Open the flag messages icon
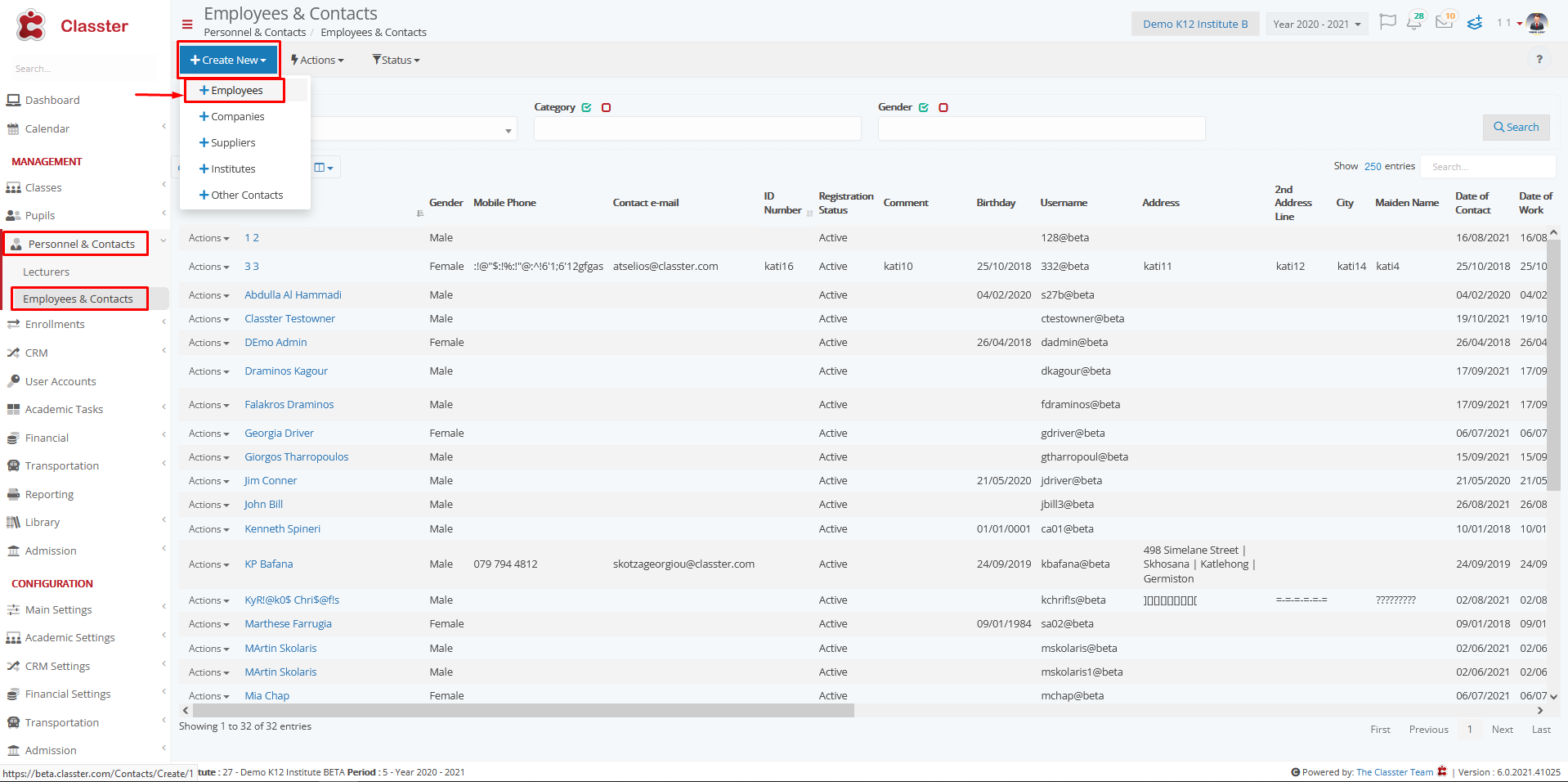This screenshot has height=782, width=1568. click(x=1387, y=22)
